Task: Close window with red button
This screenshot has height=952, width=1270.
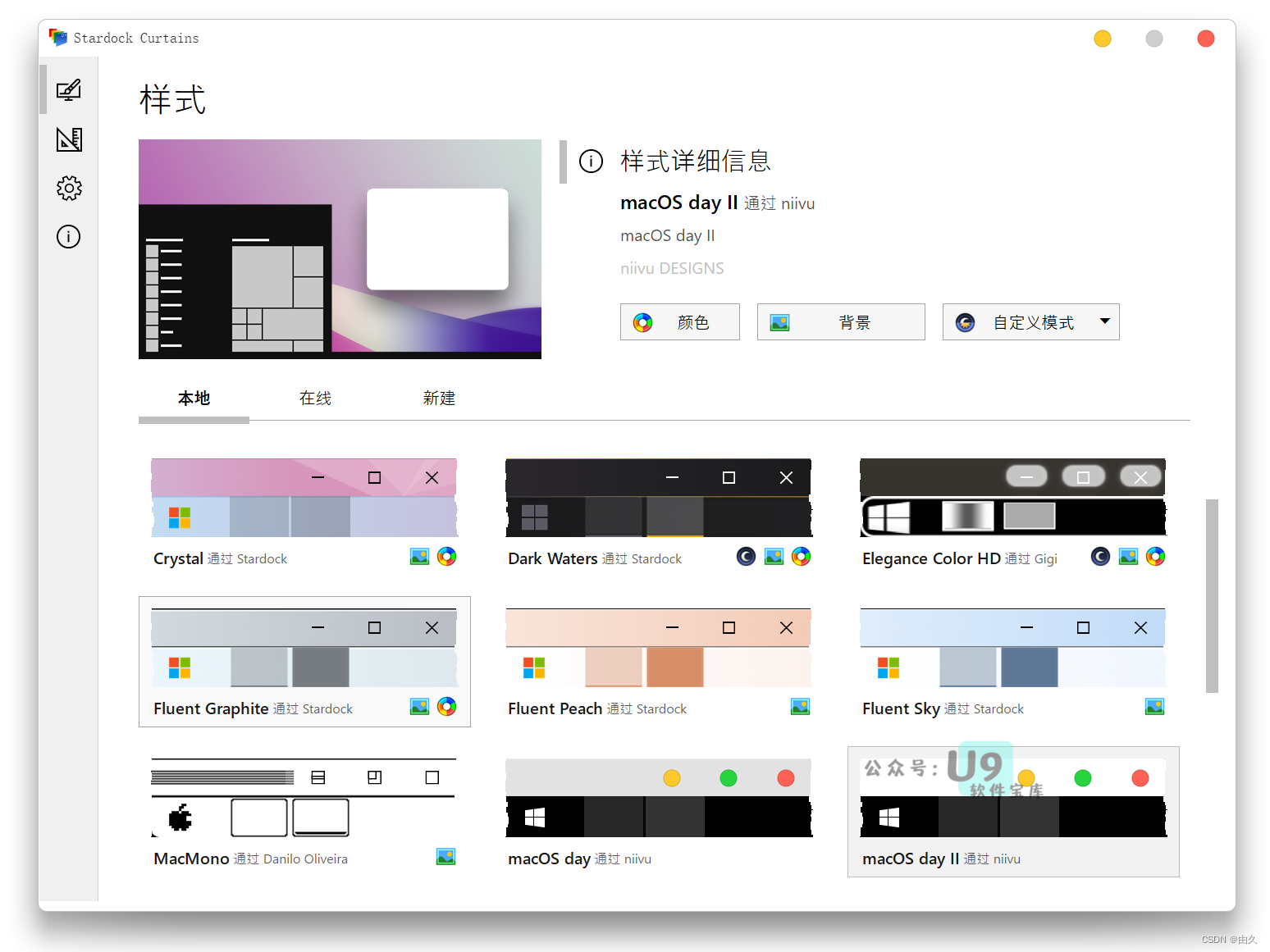Action: tap(1206, 39)
